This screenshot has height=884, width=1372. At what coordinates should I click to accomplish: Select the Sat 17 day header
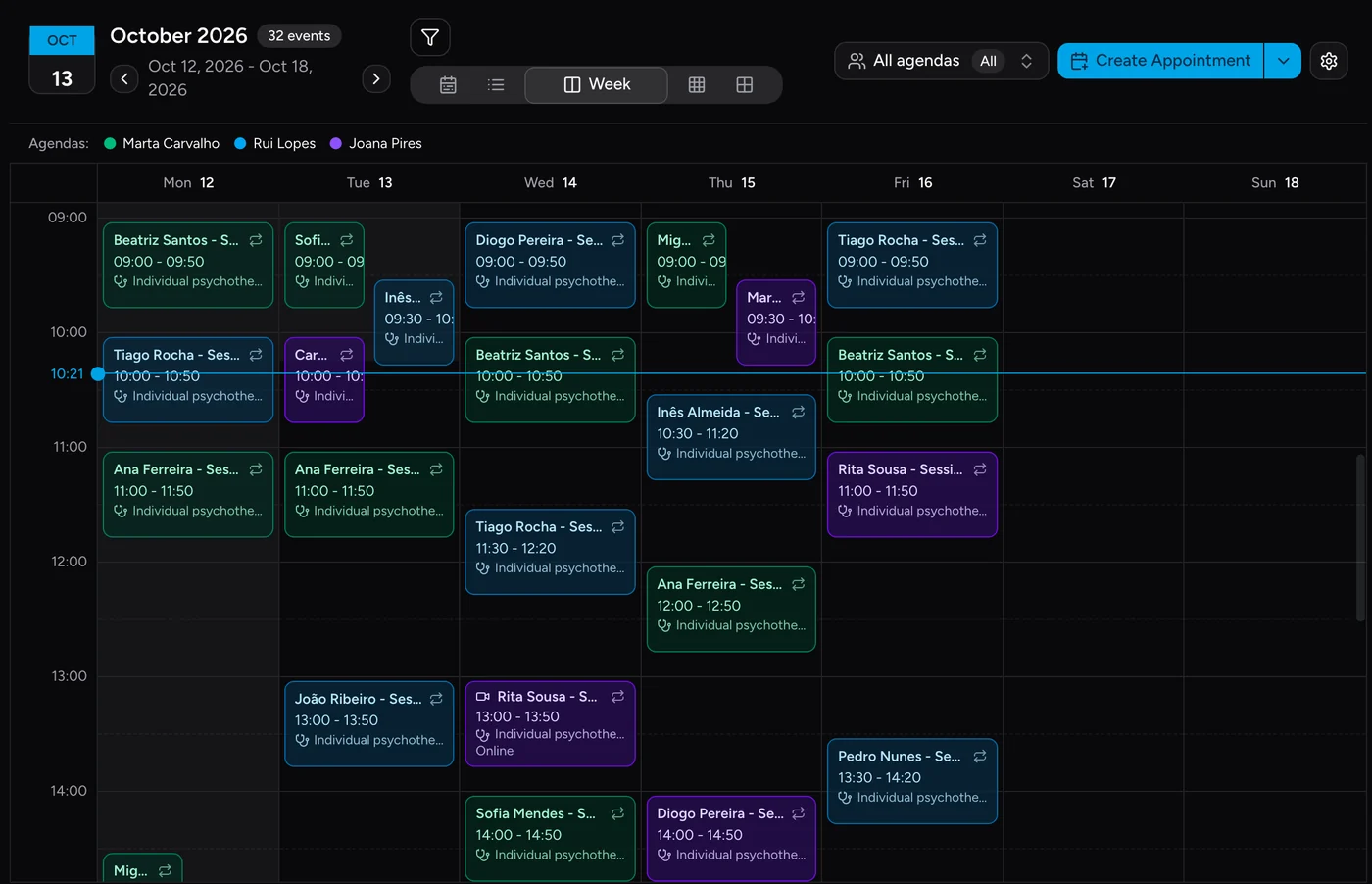point(1094,183)
